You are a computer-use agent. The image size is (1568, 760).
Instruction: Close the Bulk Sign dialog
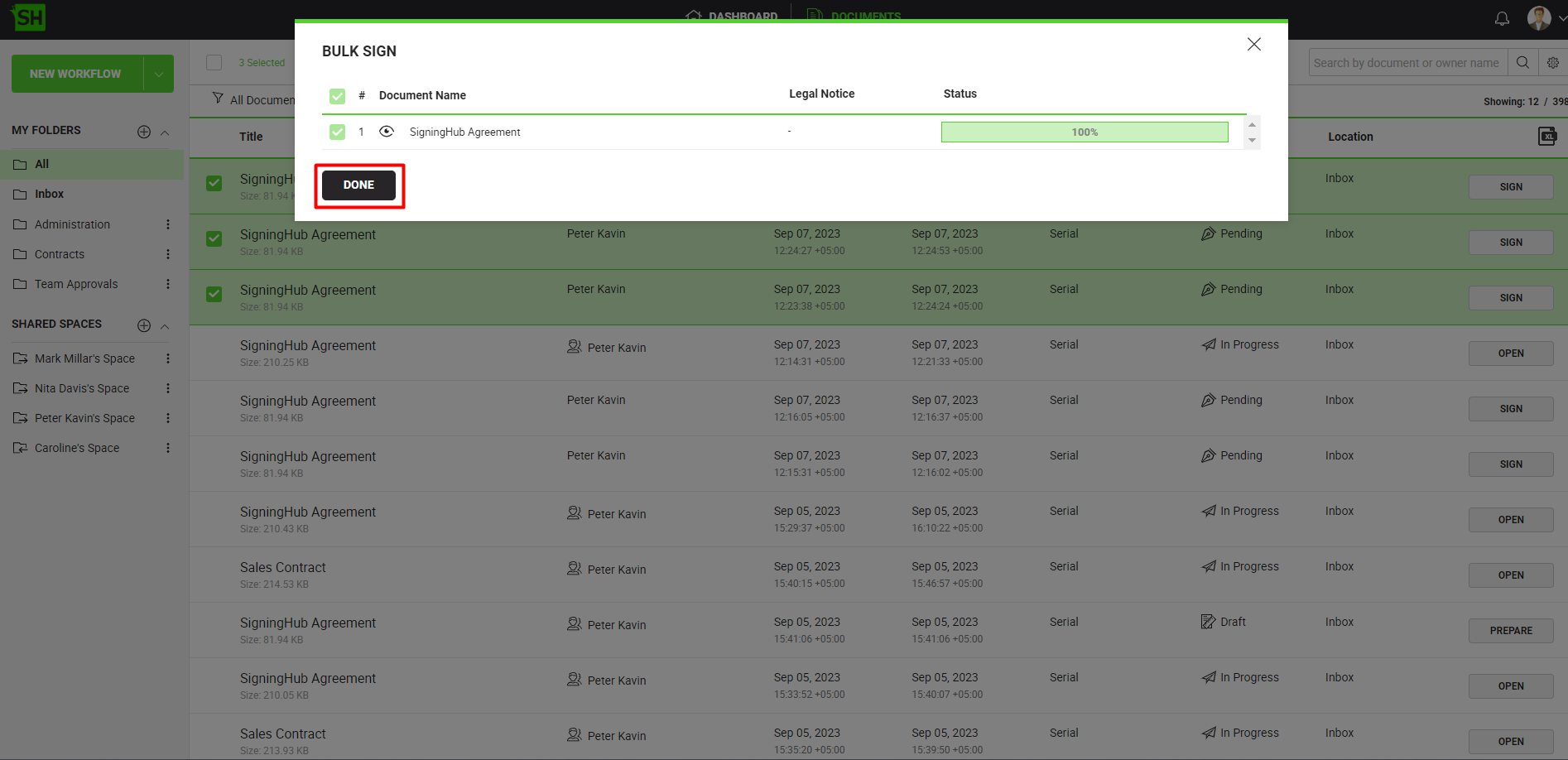coord(1253,45)
